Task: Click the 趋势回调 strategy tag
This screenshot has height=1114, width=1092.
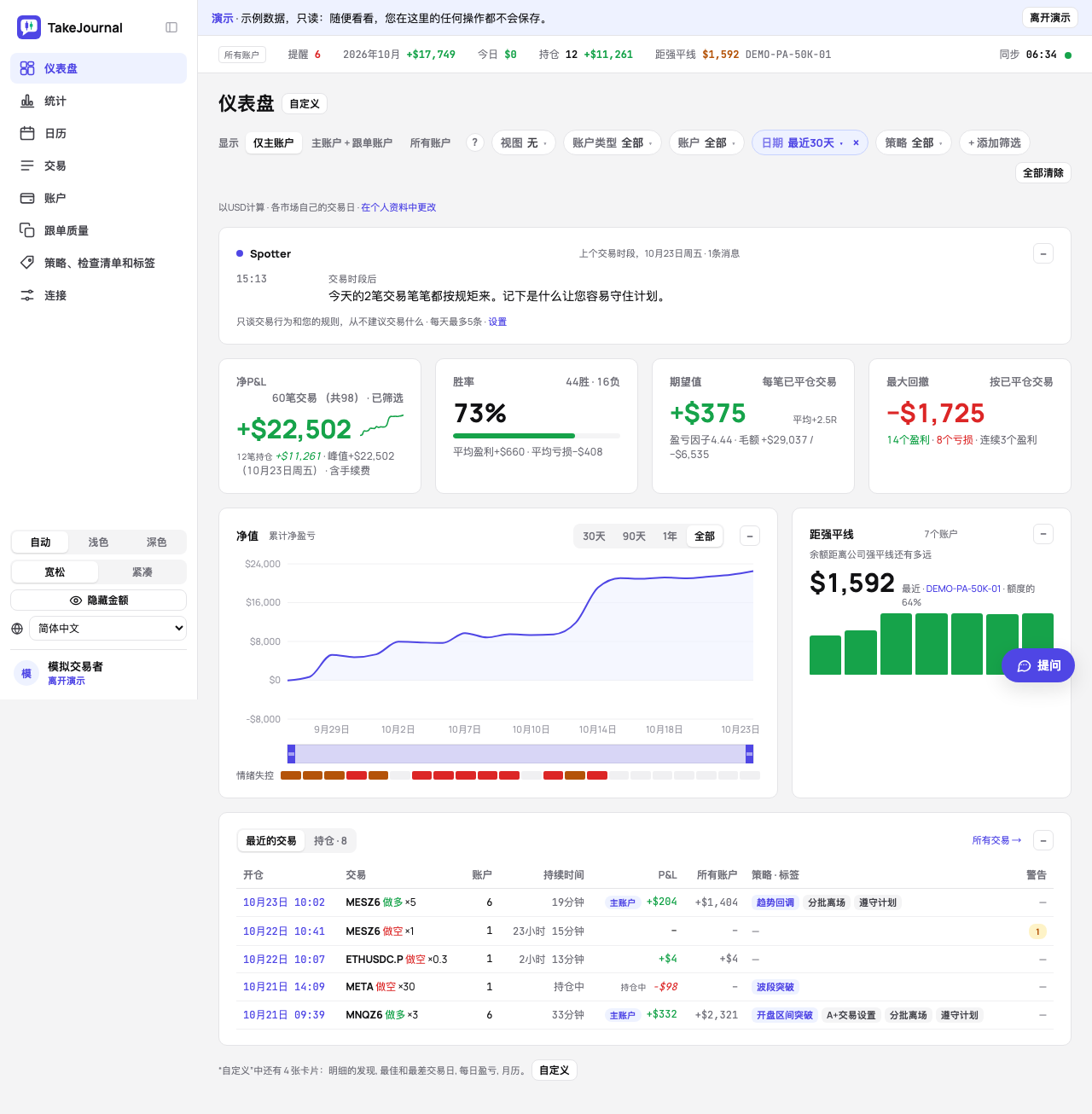Action: pyautogui.click(x=775, y=902)
